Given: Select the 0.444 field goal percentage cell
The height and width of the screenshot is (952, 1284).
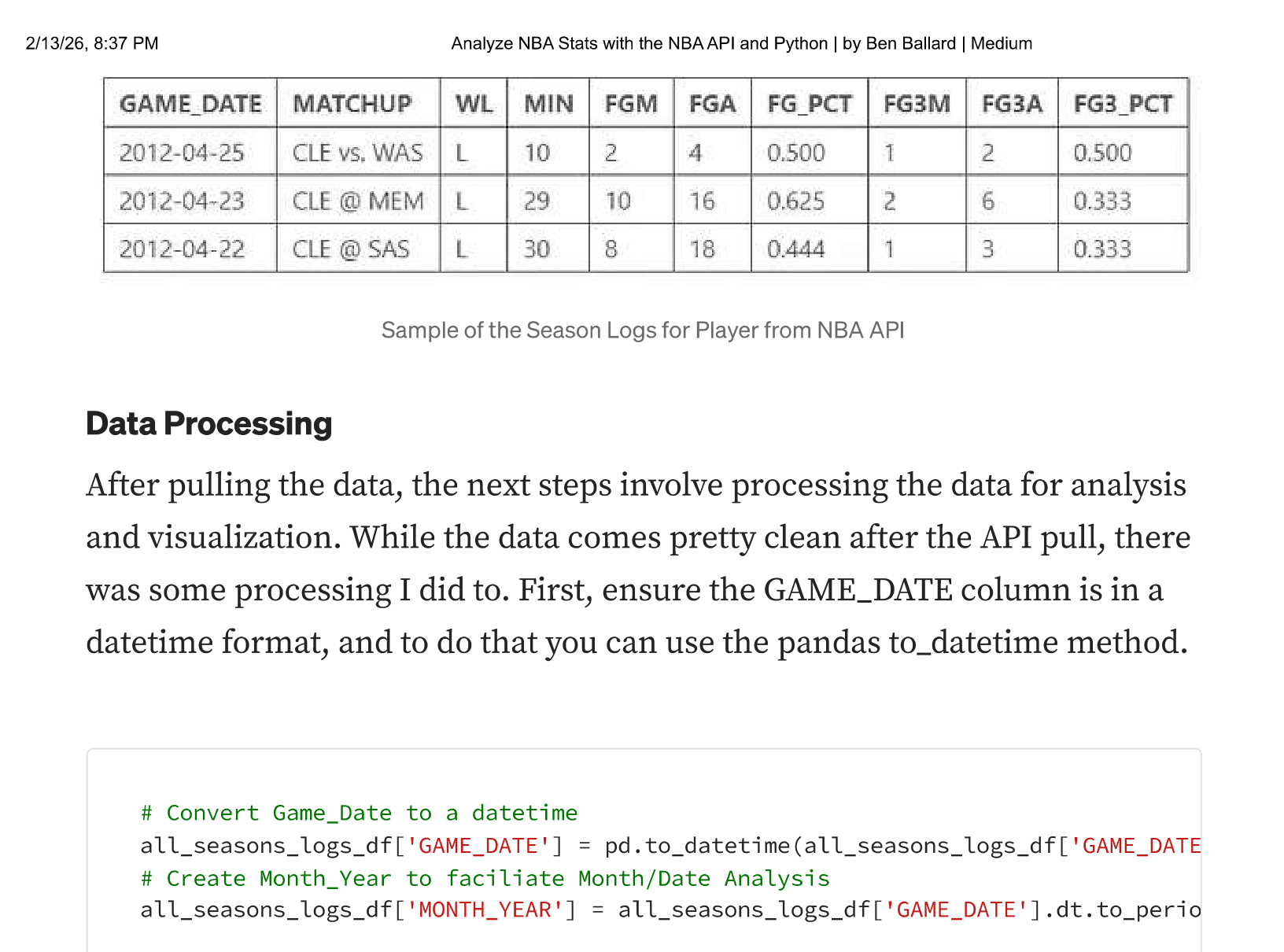Looking at the screenshot, I should click(795, 249).
